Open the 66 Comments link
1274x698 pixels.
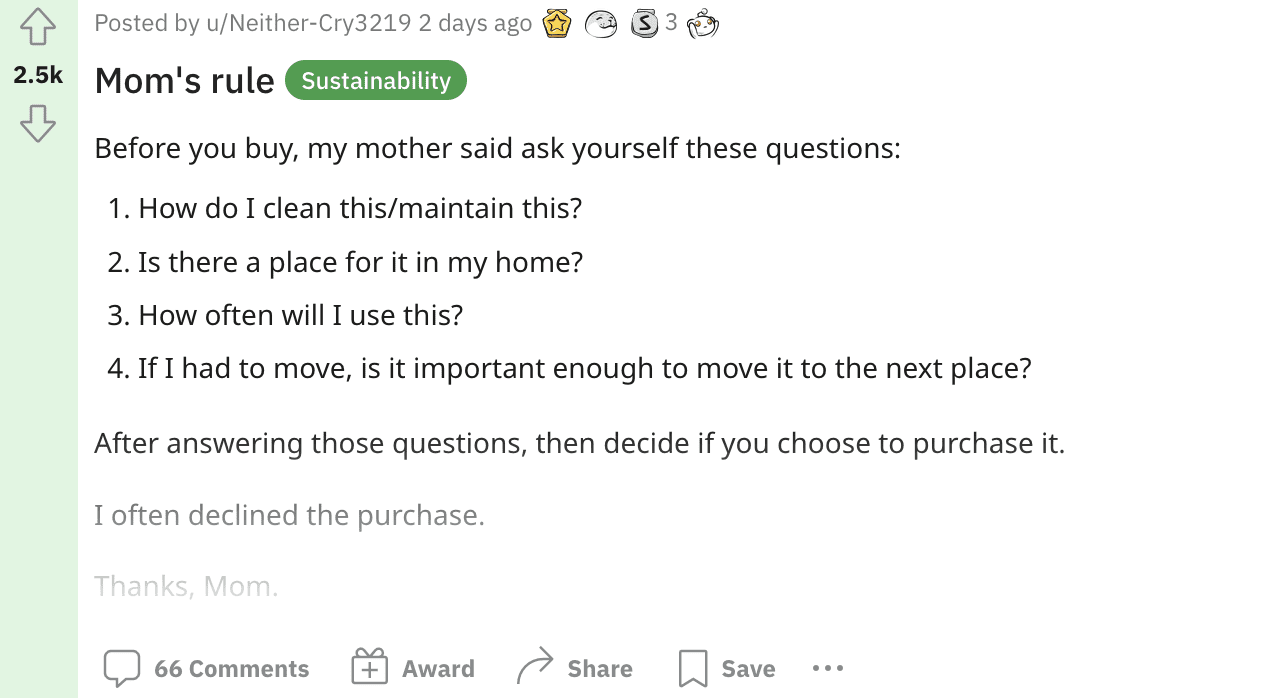(x=231, y=668)
